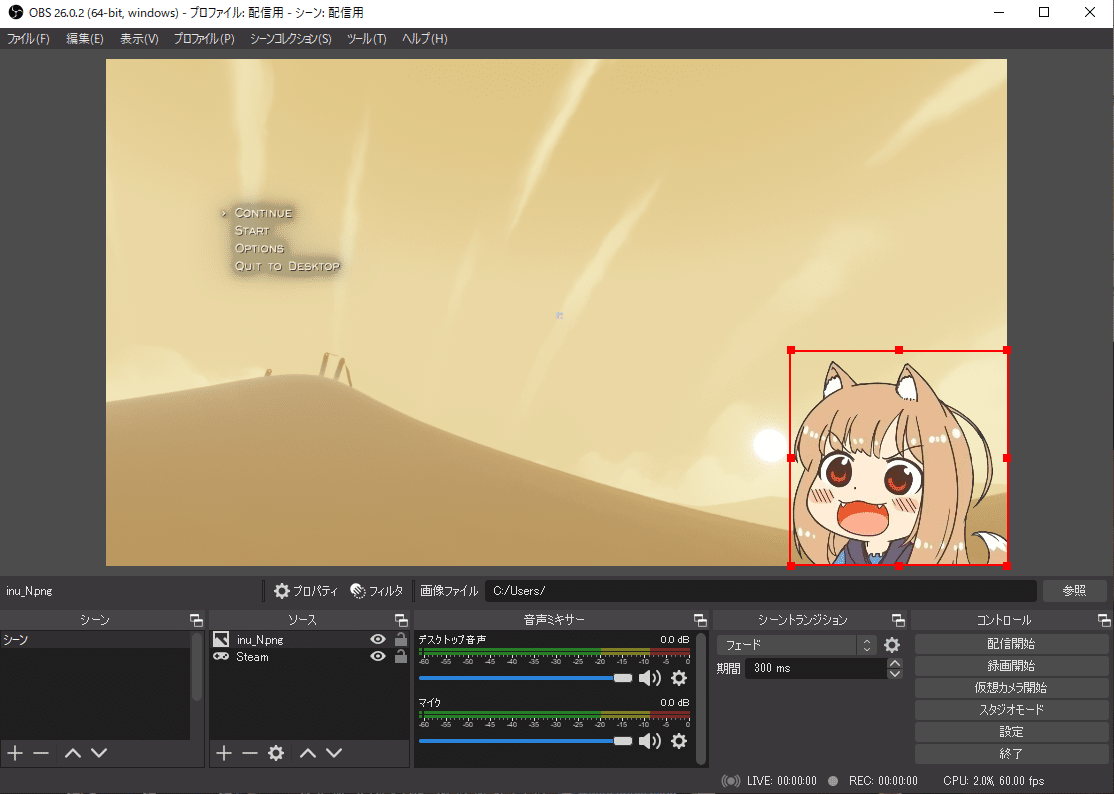The width and height of the screenshot is (1114, 794).
Task: Open the ヘルプ(H) menu
Action: pos(424,39)
